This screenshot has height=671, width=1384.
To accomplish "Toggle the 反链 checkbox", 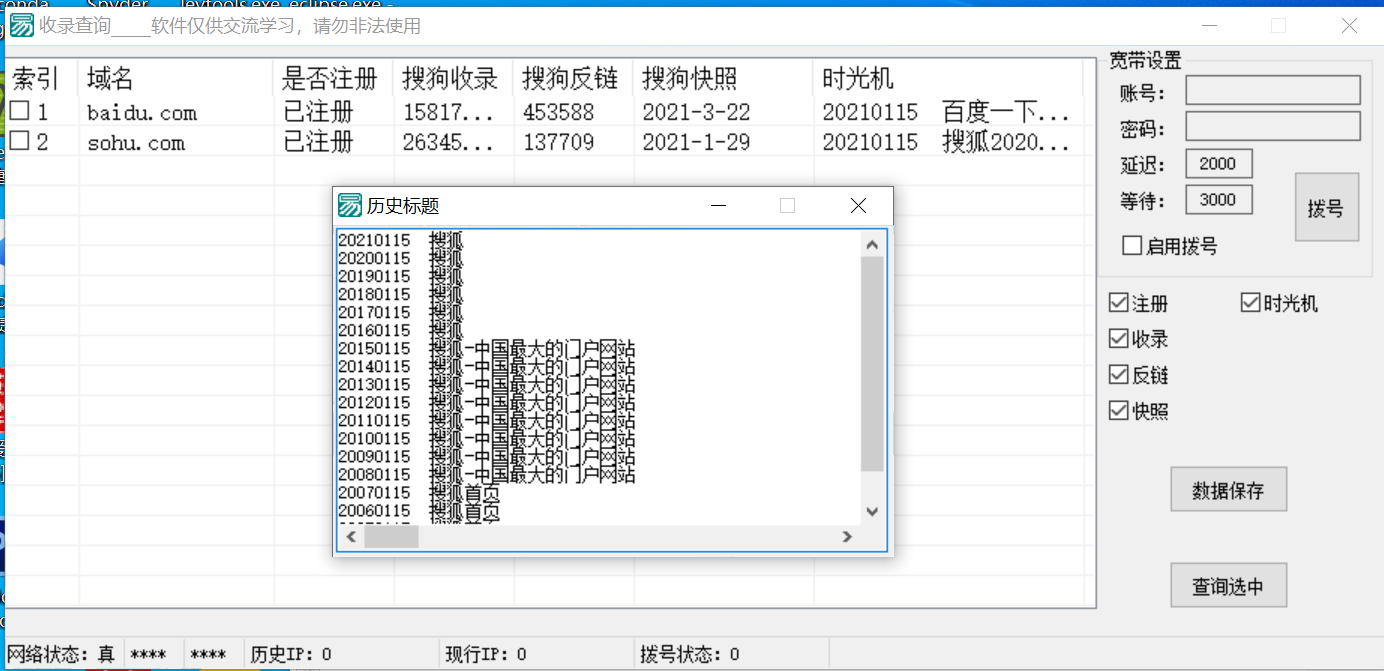I will 1118,375.
